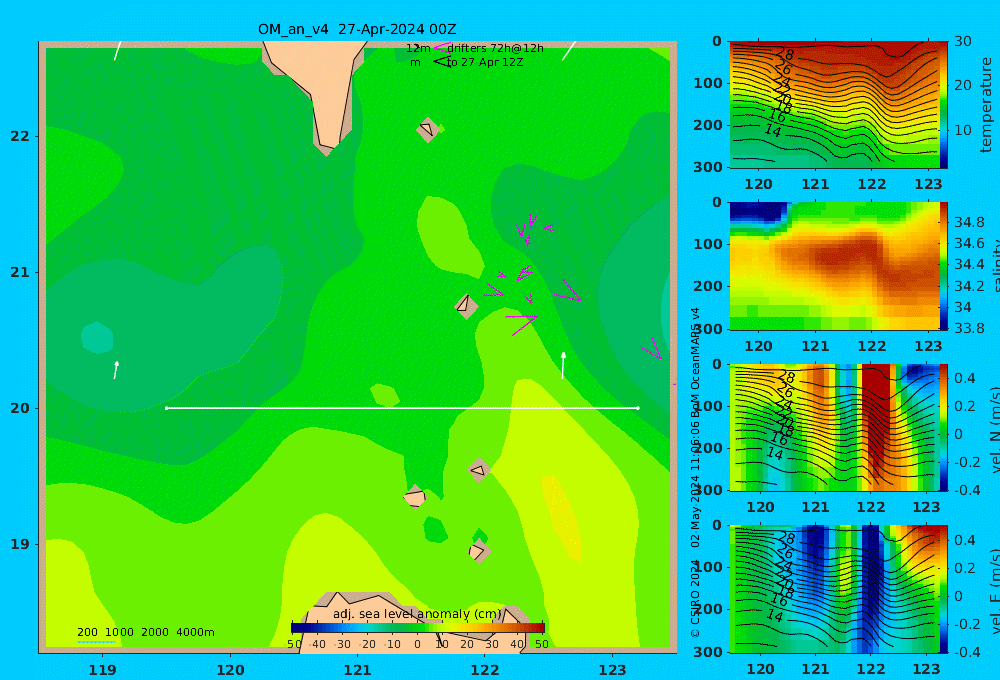This screenshot has height=680, width=1000.
Task: Click the east endpoint of the white transect line
Action: [x=638, y=408]
